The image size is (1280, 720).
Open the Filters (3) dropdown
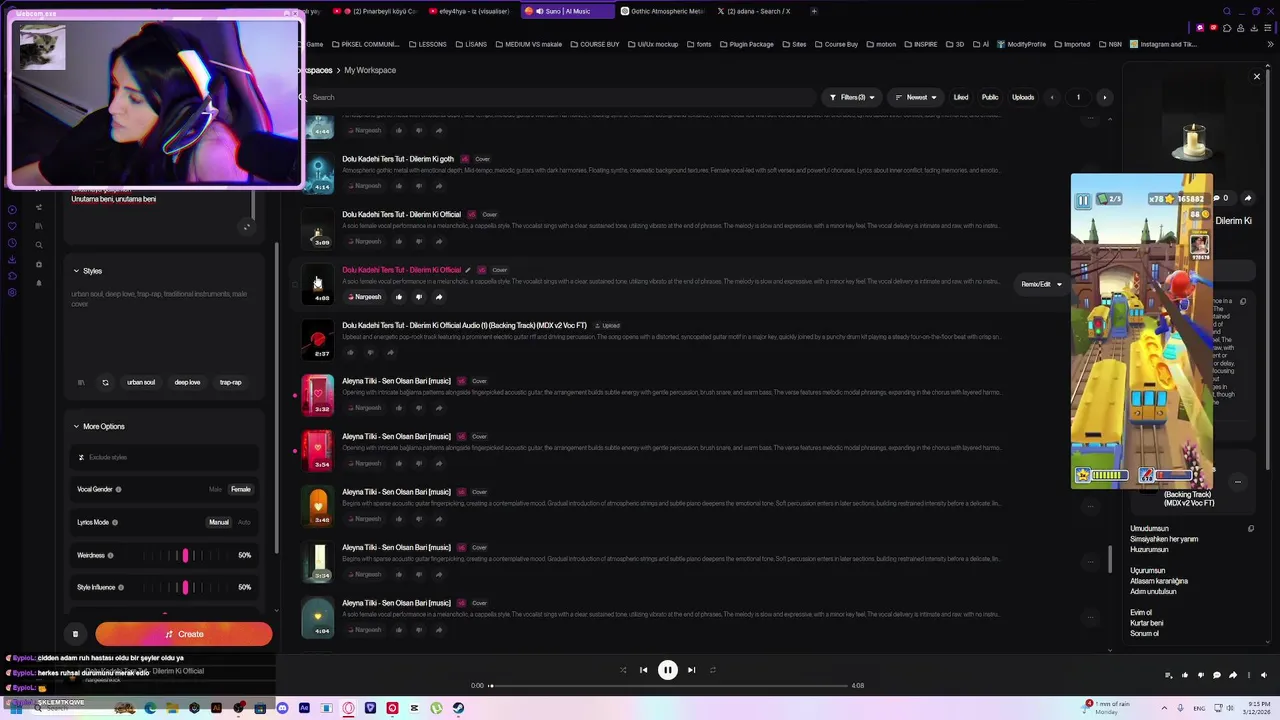852,97
